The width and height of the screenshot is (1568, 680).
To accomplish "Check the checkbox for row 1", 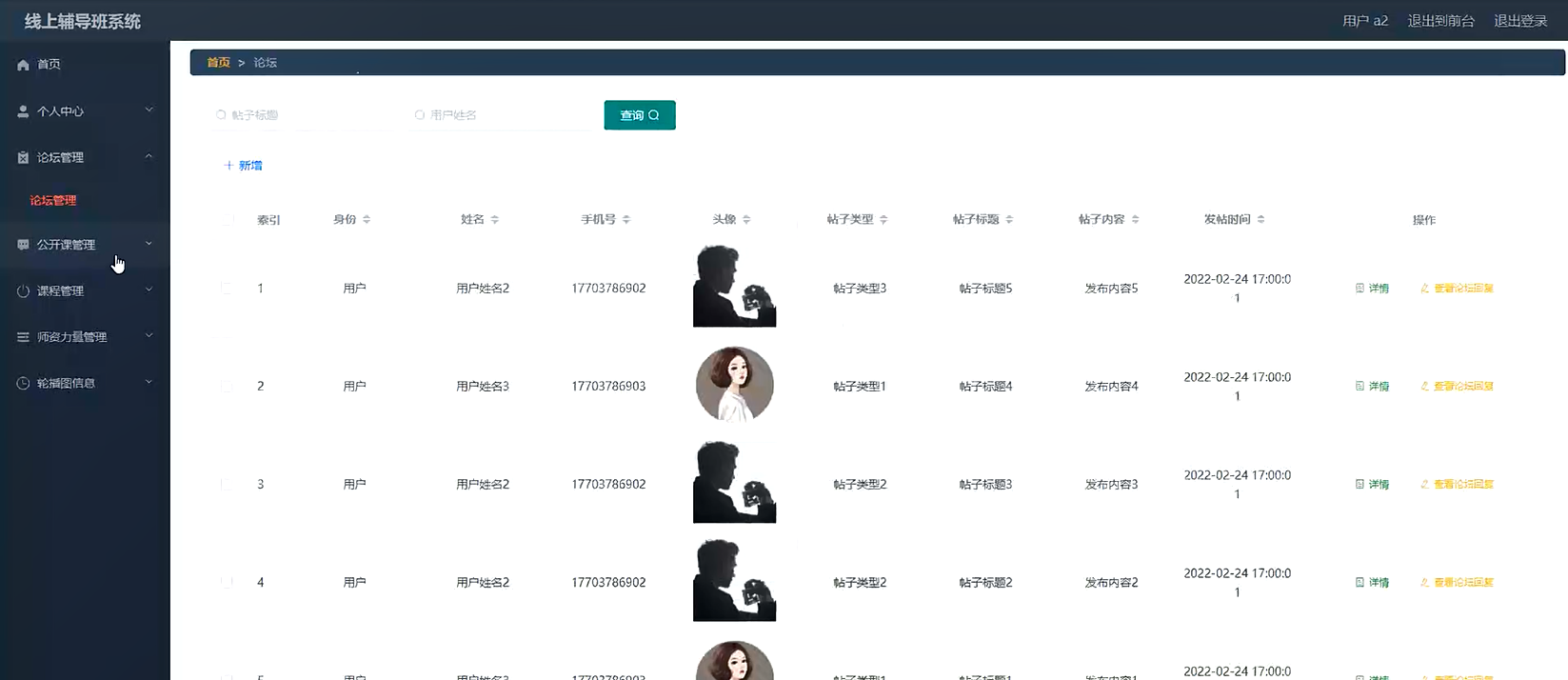I will click(x=227, y=289).
